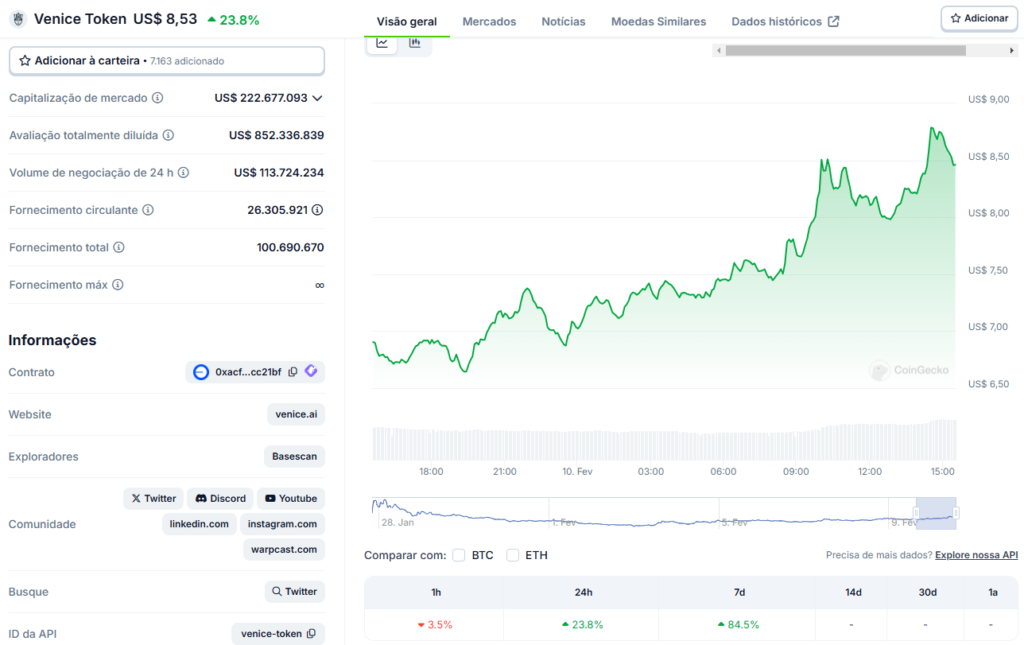Click the star icon in Adicionar à carteira
The height and width of the screenshot is (645, 1024).
[25, 61]
